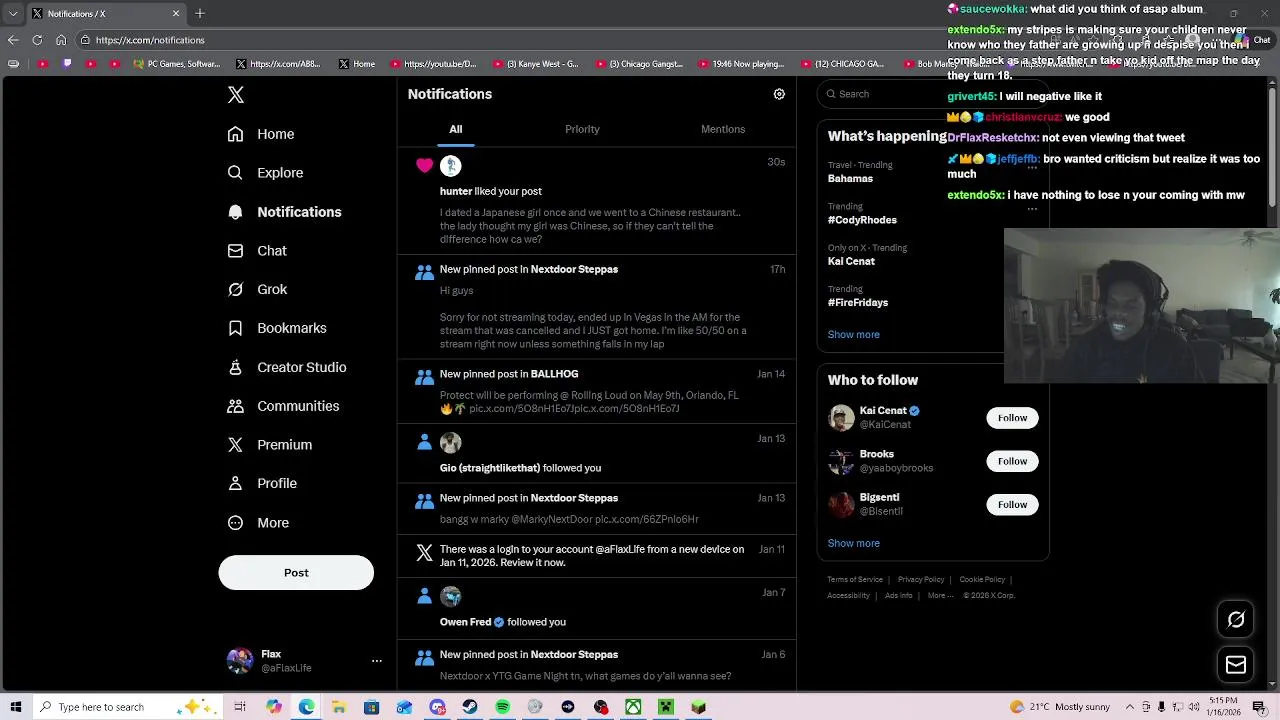The image size is (1280, 720).
Task: Open Grok from the sidebar
Action: click(257, 290)
